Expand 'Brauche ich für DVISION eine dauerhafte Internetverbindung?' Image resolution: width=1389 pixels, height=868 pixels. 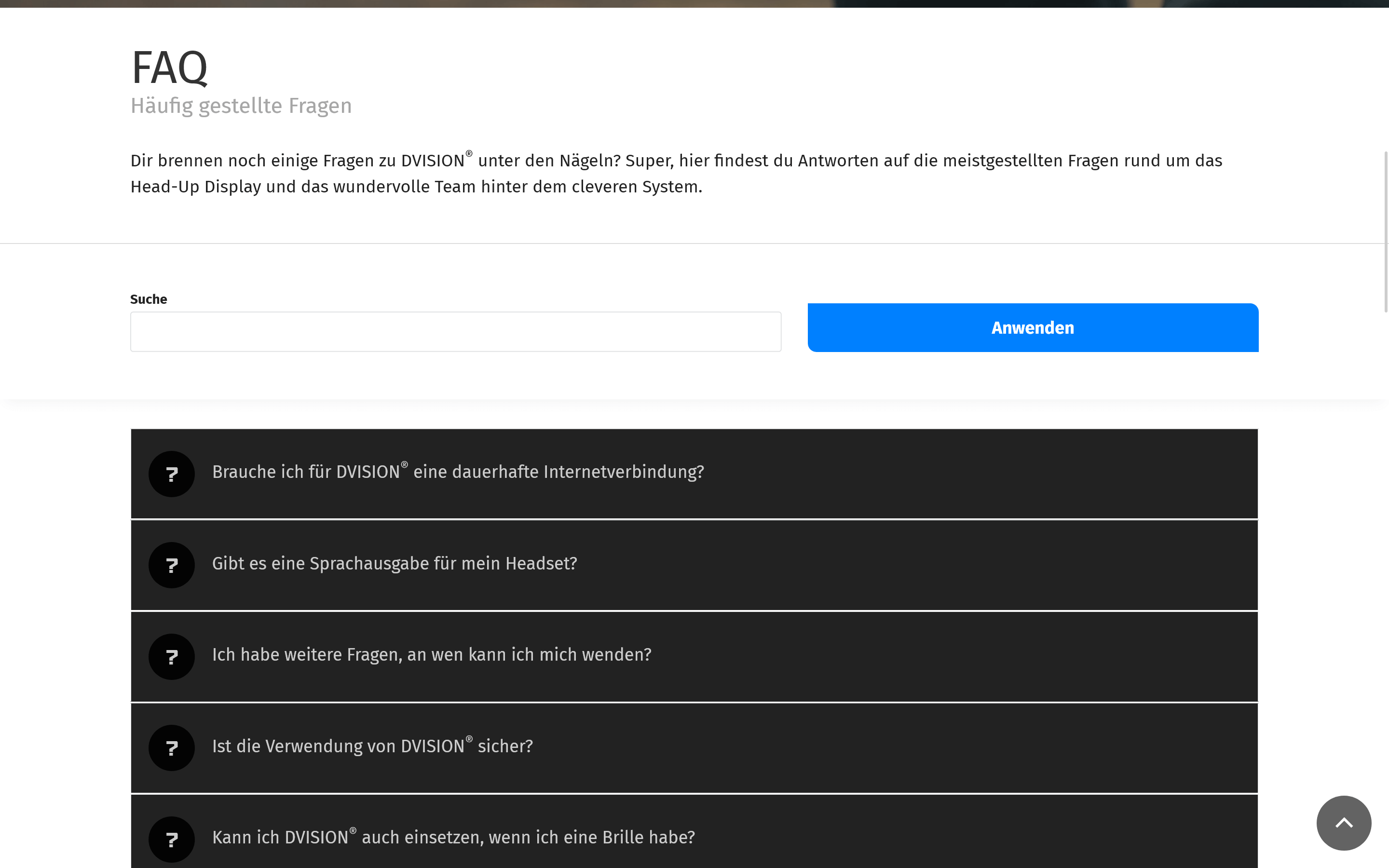694,474
